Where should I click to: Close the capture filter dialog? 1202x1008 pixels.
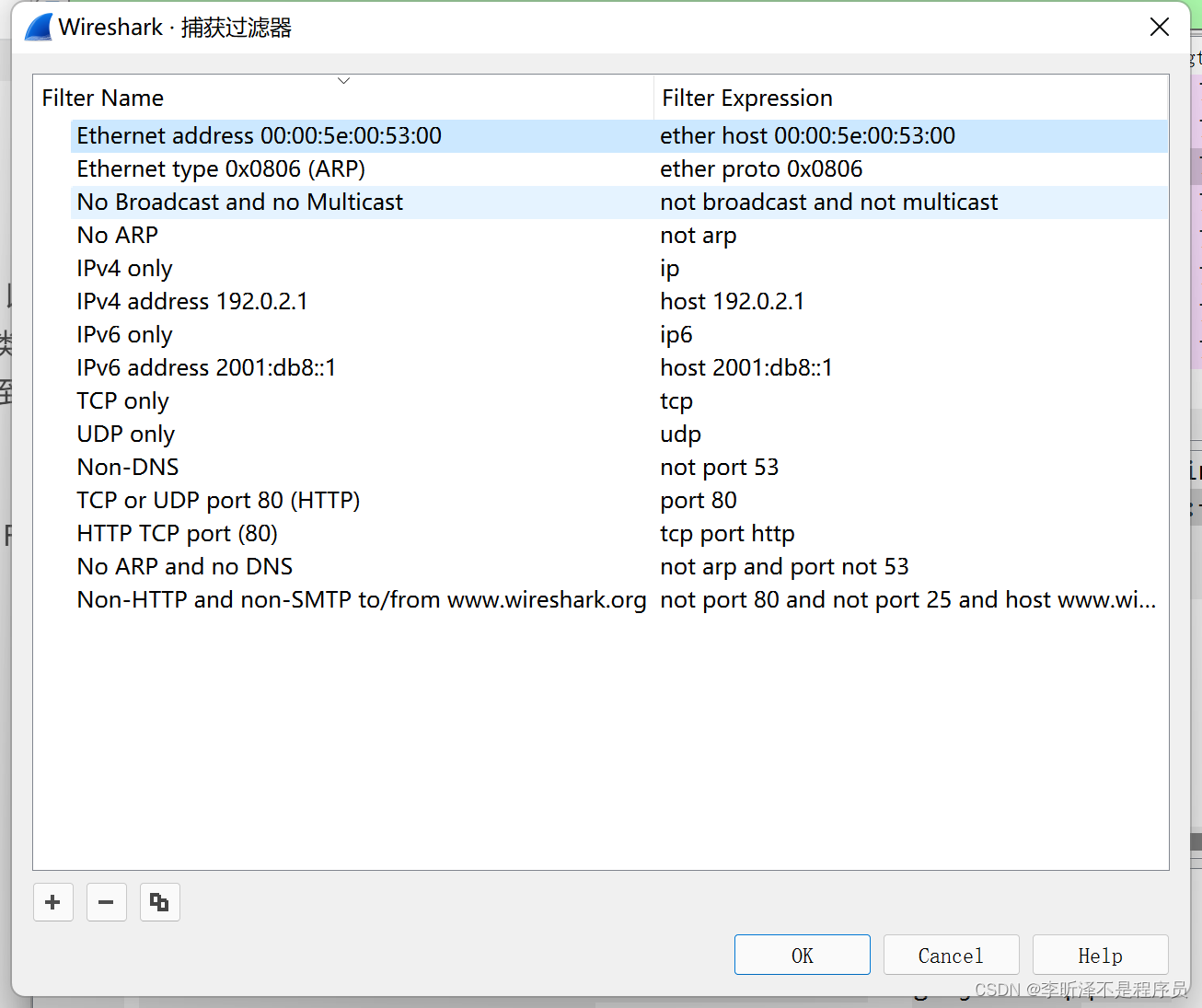[1160, 27]
